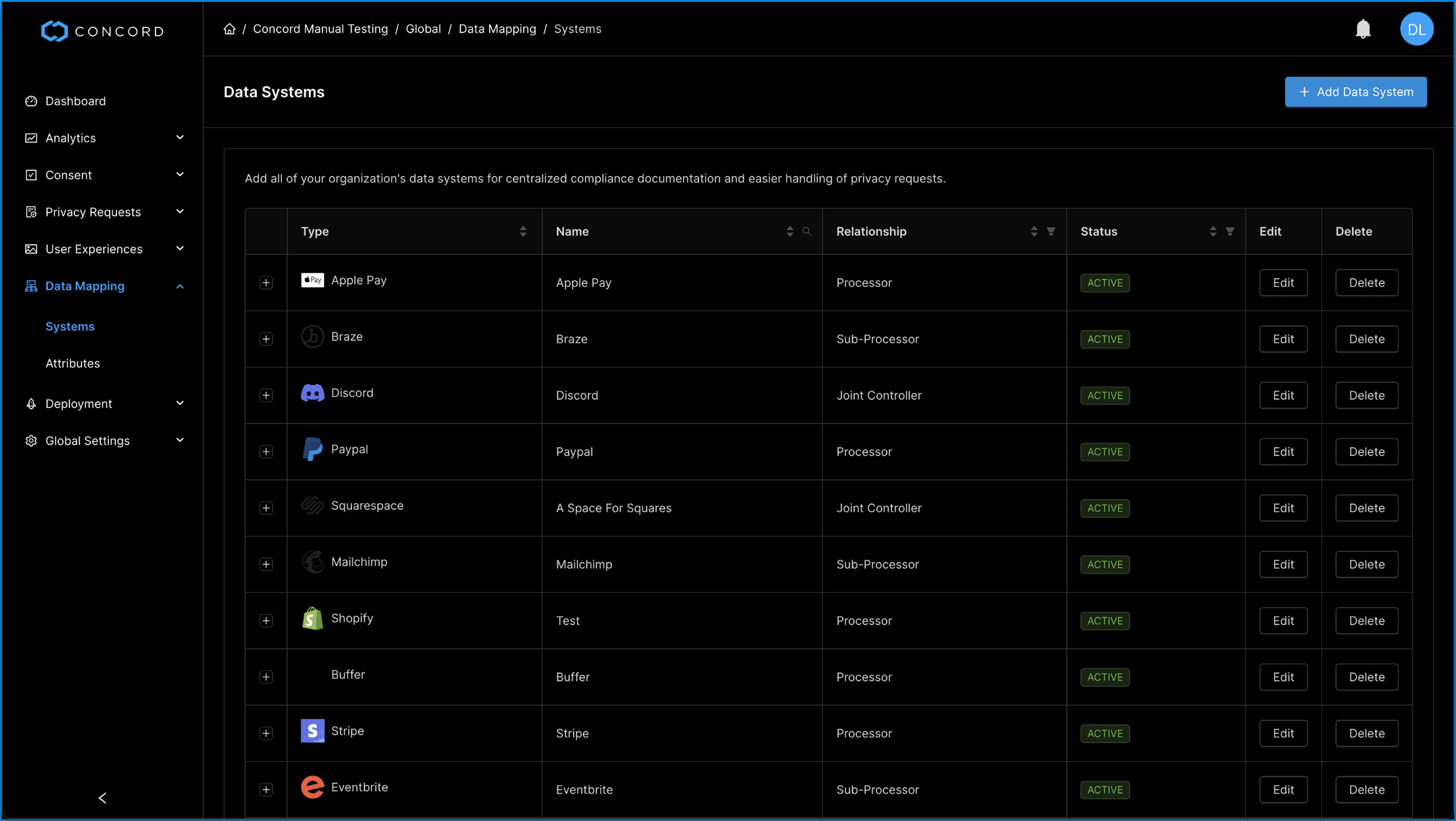Image resolution: width=1456 pixels, height=821 pixels.
Task: Expand the Apple Pay row
Action: coord(266,283)
